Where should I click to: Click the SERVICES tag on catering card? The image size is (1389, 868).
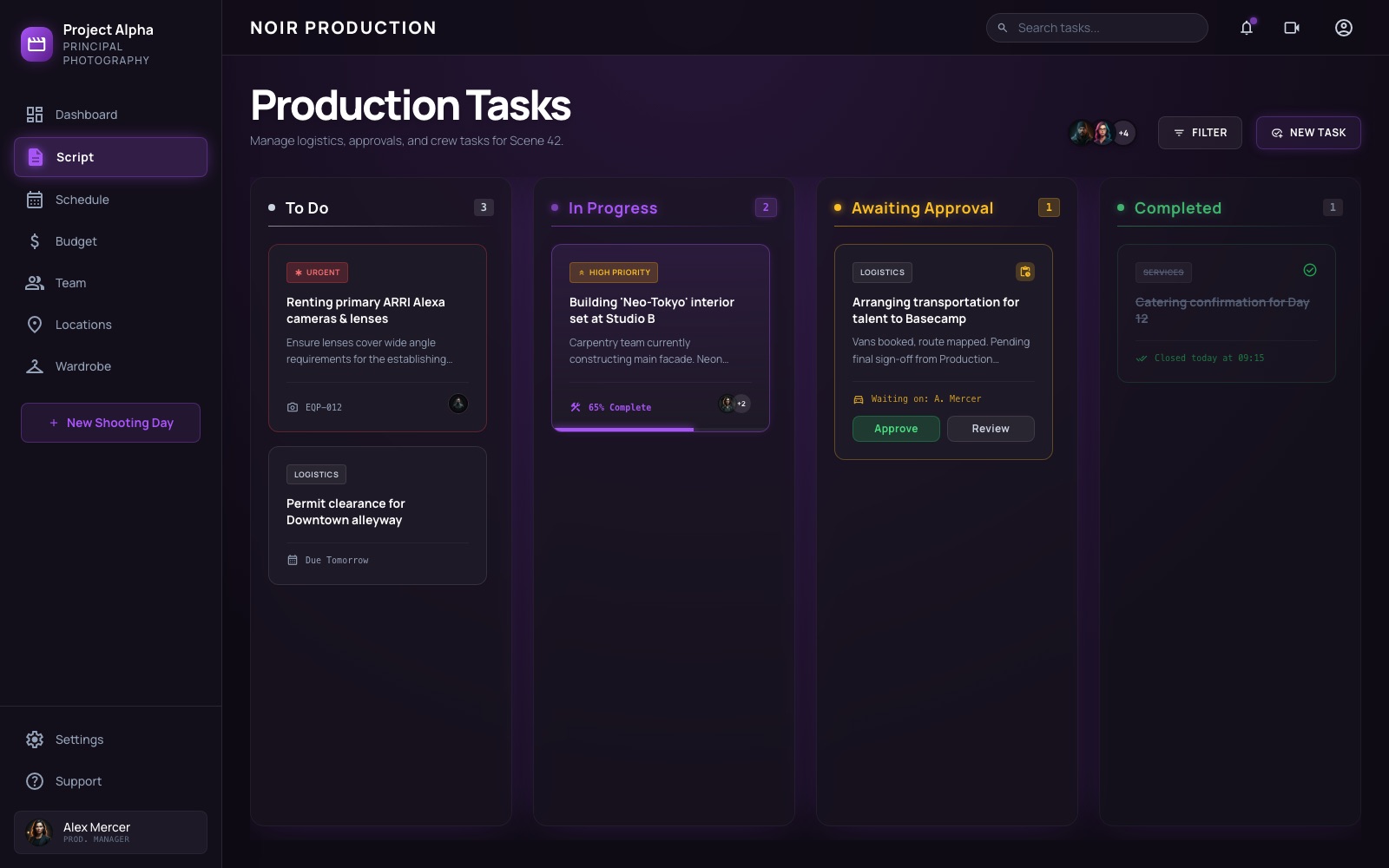click(1163, 273)
